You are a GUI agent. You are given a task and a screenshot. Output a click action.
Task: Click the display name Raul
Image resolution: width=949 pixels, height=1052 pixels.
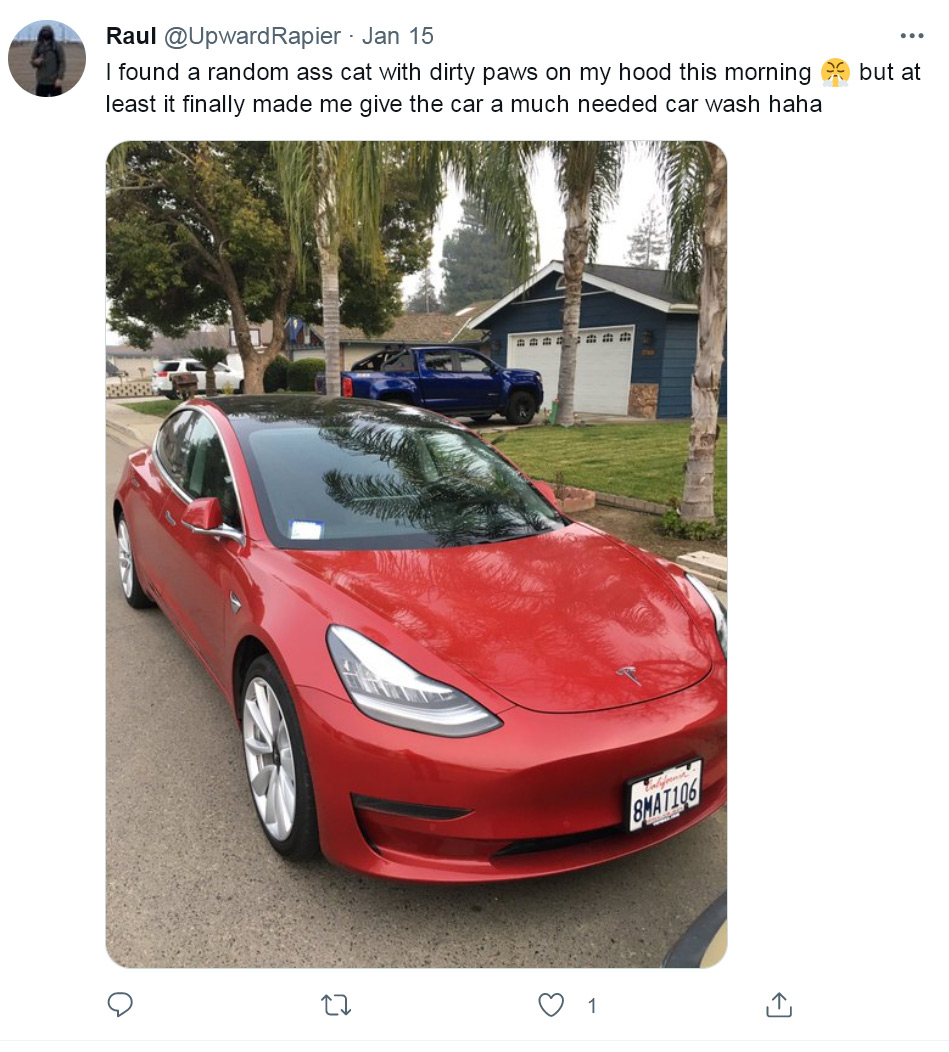point(131,36)
